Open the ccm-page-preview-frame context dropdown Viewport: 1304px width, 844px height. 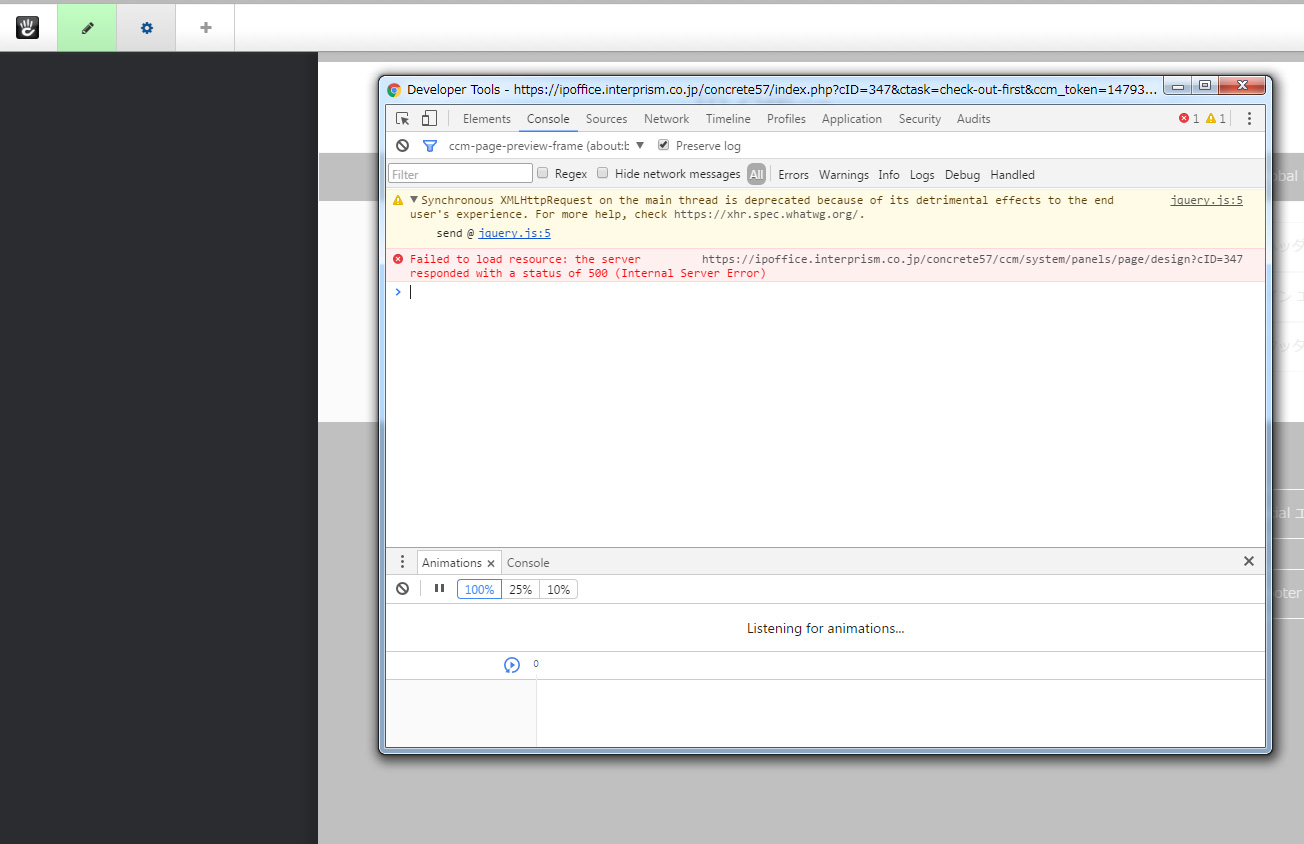click(x=546, y=146)
